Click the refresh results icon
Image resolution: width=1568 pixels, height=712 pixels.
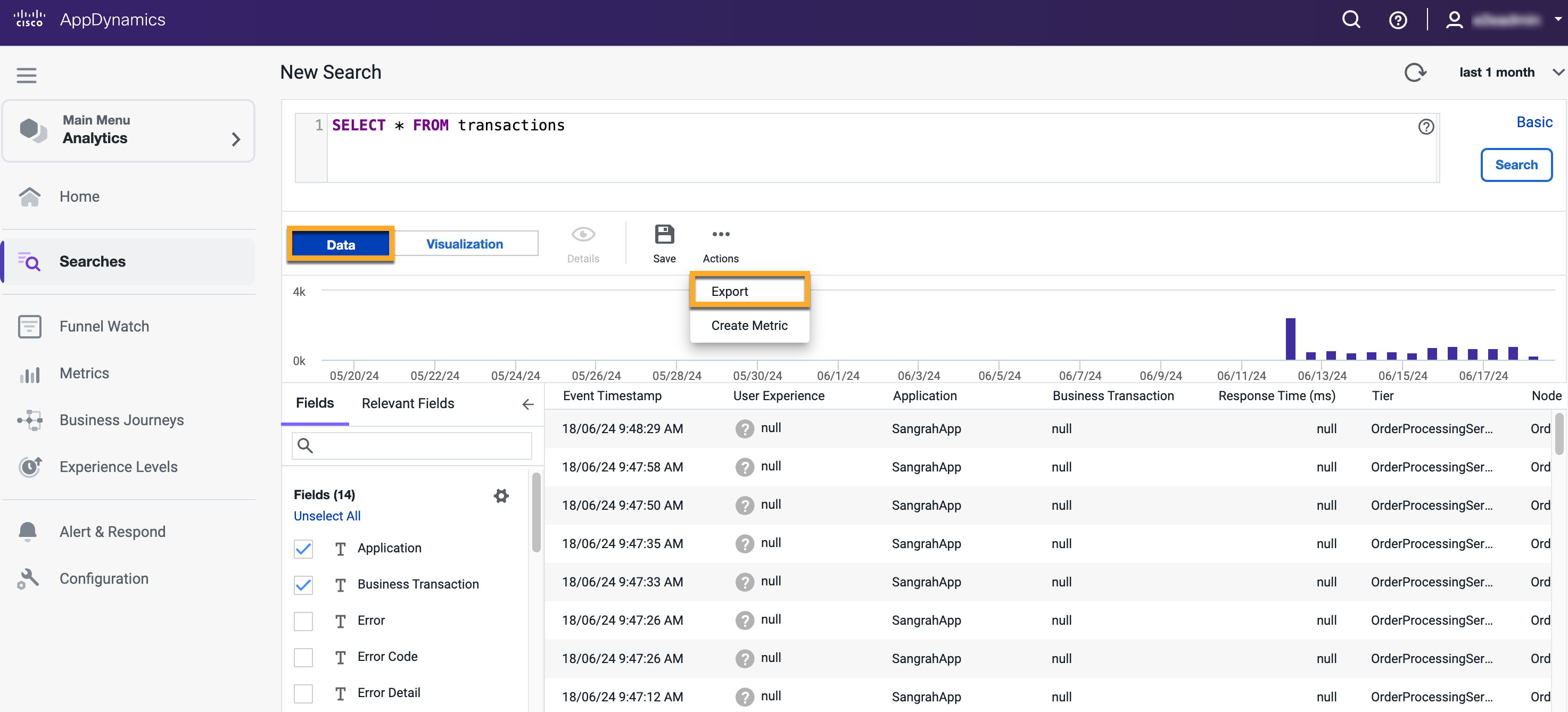[x=1415, y=72]
